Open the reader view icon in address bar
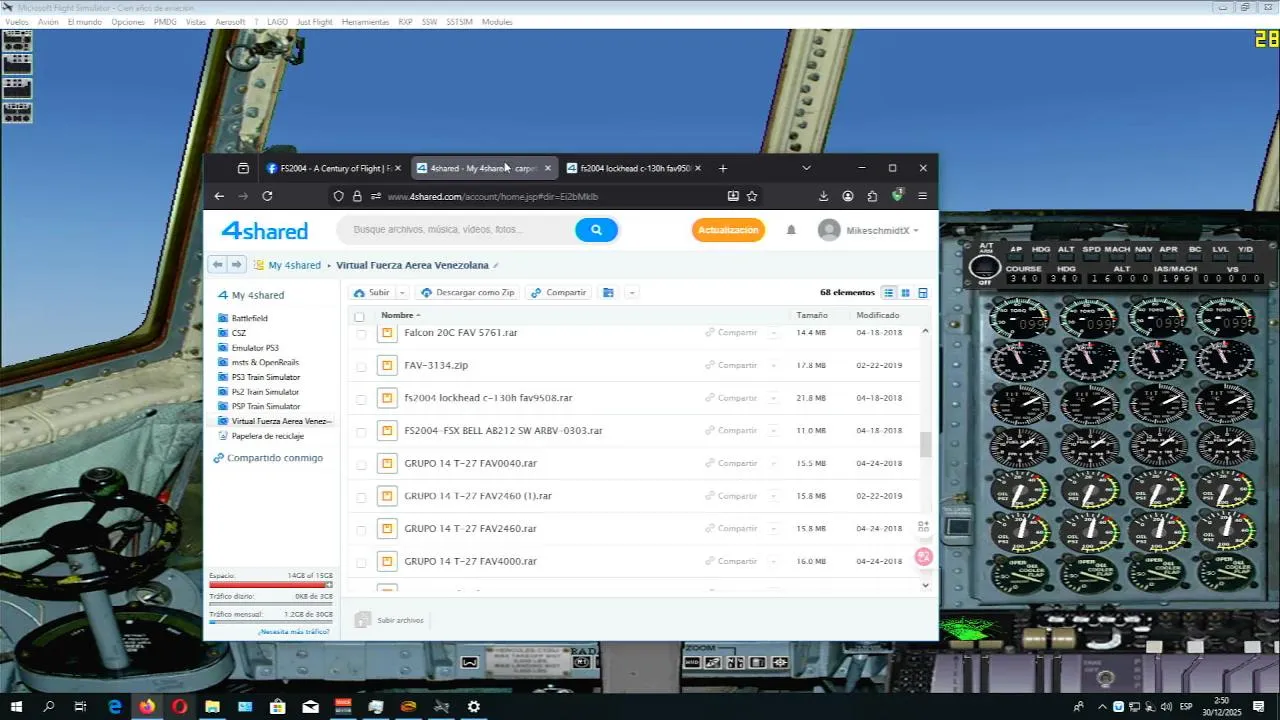The image size is (1280, 720). 733,196
